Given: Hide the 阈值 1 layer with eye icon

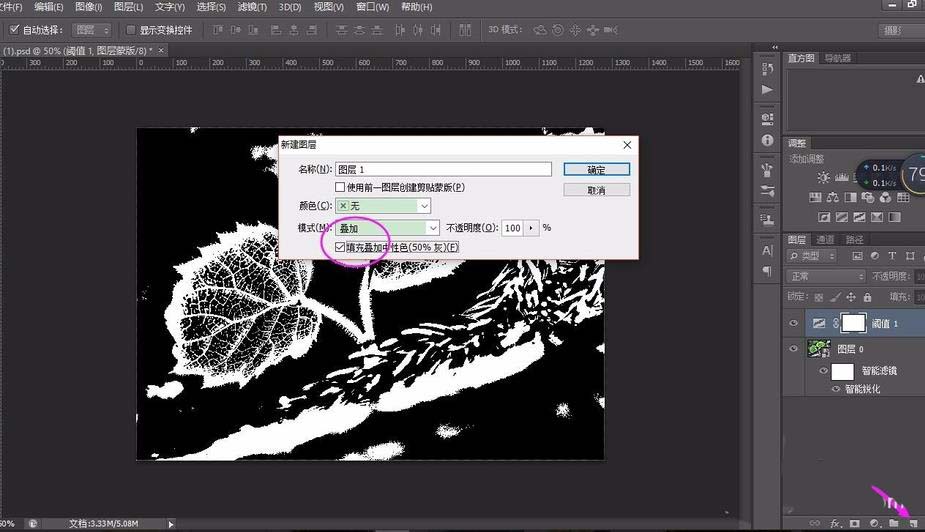Looking at the screenshot, I should tap(794, 323).
